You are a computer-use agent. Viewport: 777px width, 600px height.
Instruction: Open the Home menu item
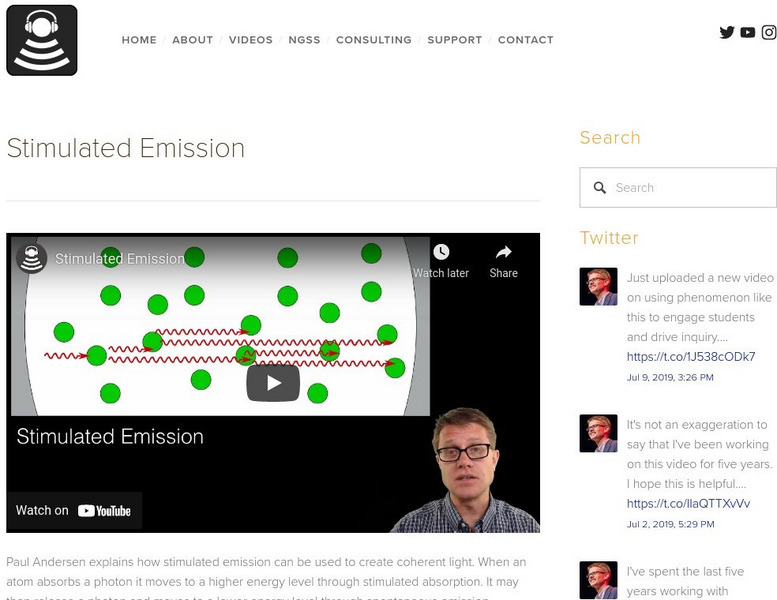pos(139,40)
